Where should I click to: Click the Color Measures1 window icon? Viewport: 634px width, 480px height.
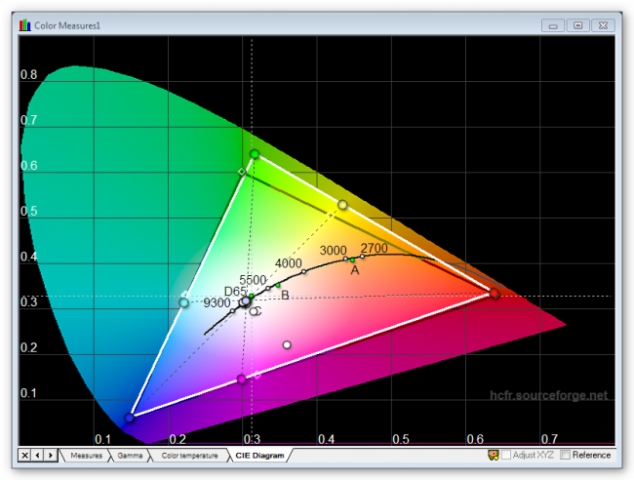pos(25,24)
